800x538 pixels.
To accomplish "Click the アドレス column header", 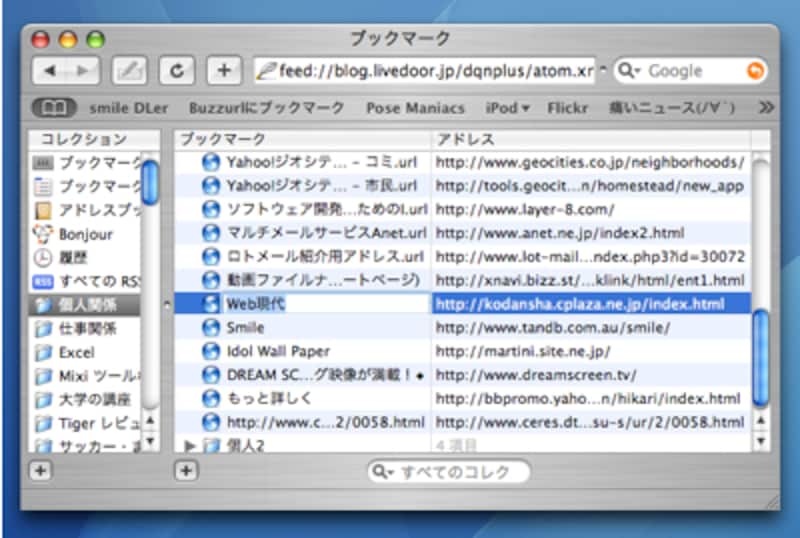I will click(591, 139).
